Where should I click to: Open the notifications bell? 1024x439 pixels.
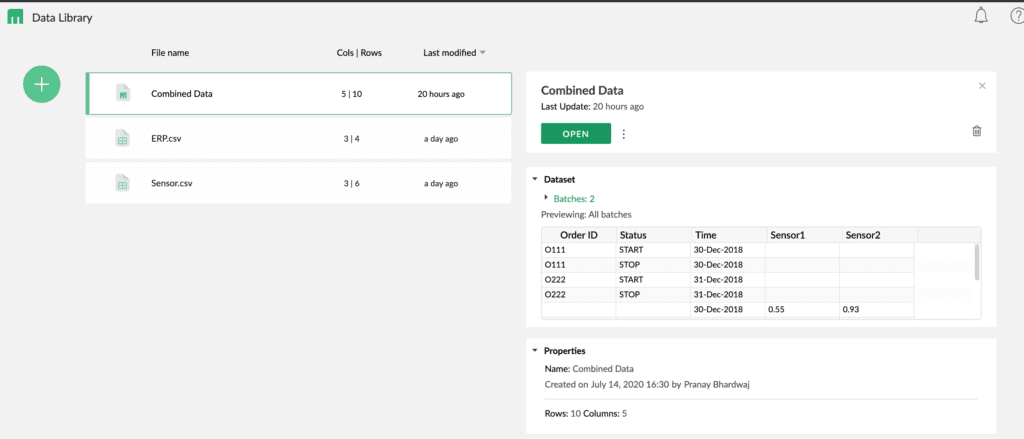981,16
